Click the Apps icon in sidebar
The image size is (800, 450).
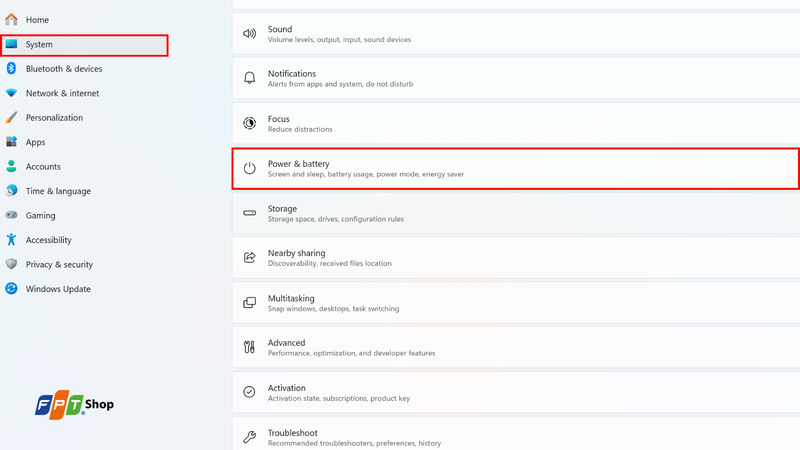pyautogui.click(x=11, y=142)
